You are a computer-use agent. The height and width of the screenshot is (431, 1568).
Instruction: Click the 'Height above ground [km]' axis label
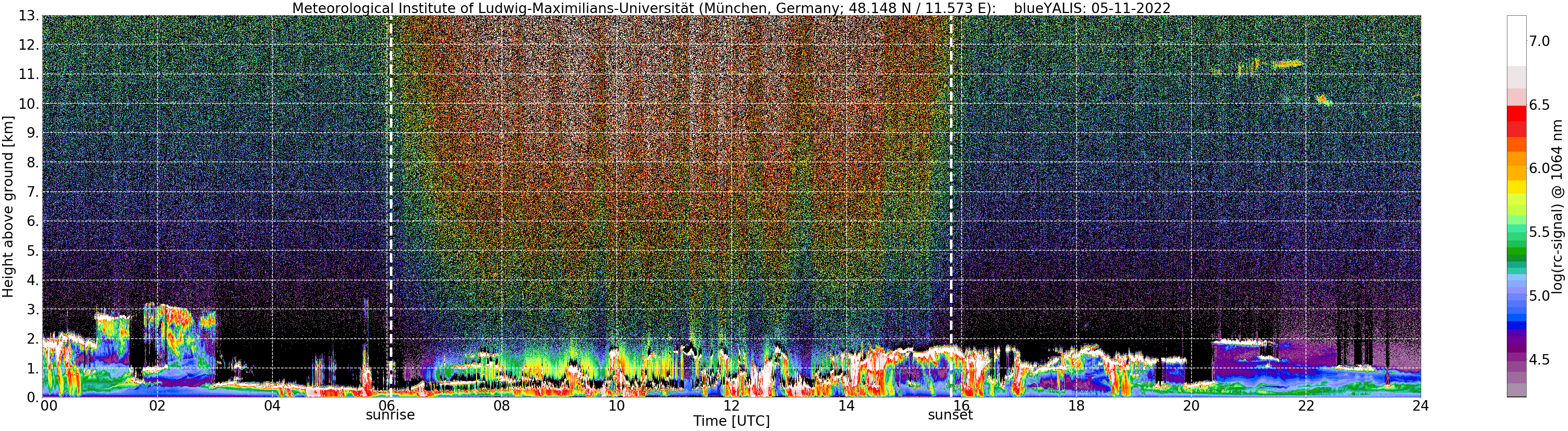click(x=8, y=206)
